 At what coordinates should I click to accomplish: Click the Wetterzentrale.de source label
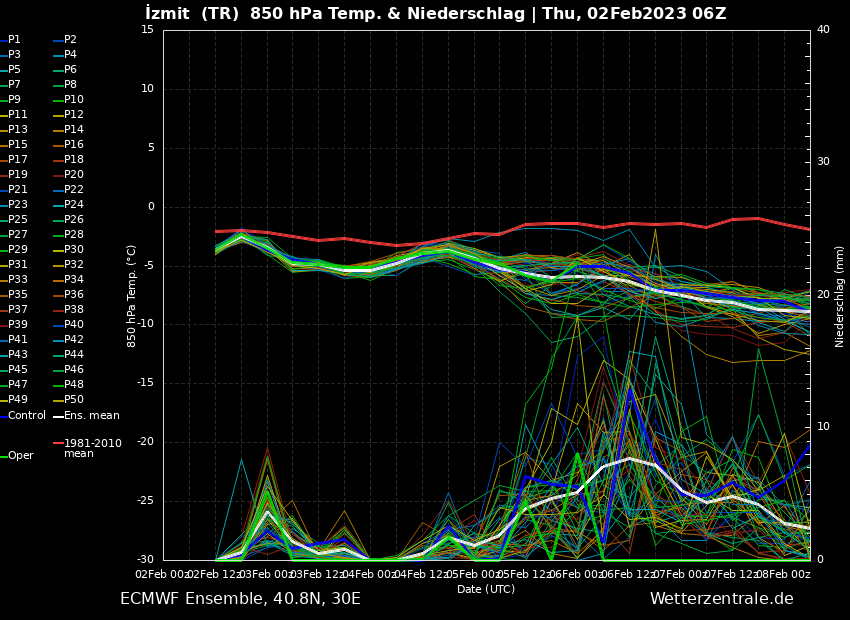click(722, 599)
